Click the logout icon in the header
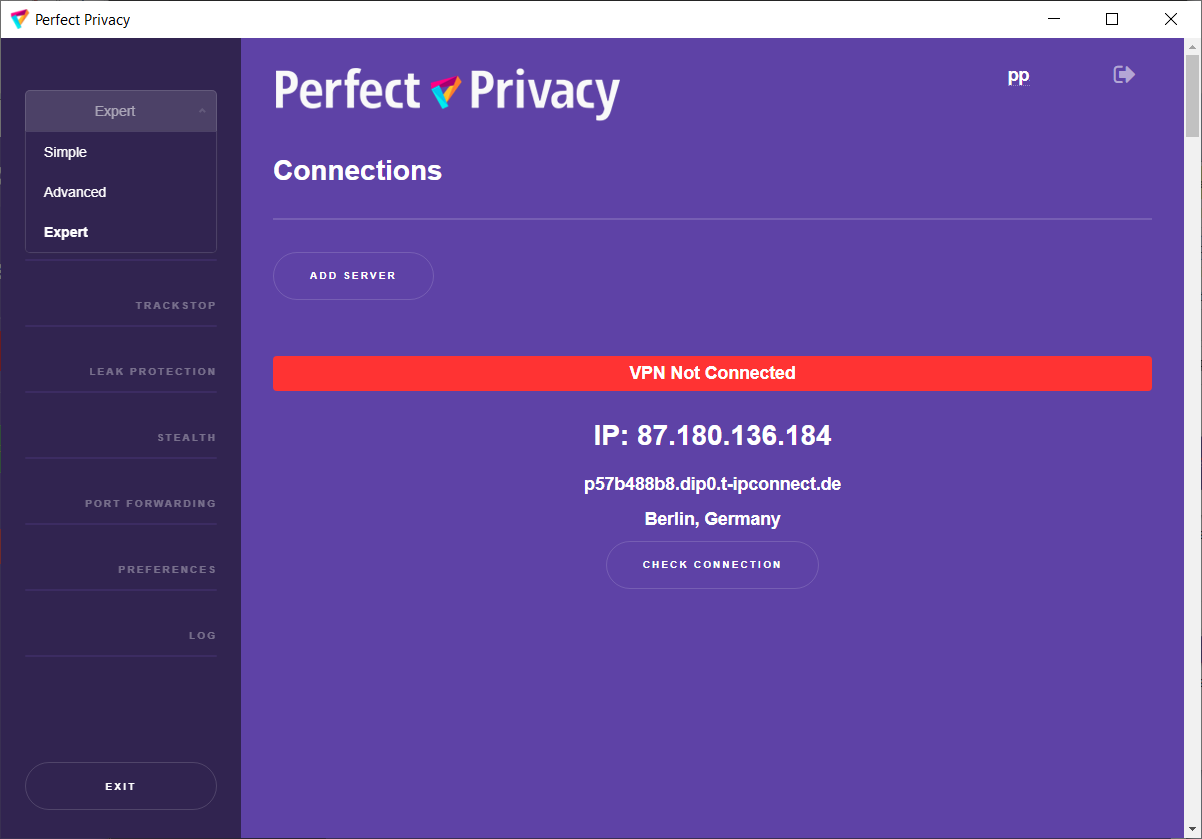 (1124, 75)
